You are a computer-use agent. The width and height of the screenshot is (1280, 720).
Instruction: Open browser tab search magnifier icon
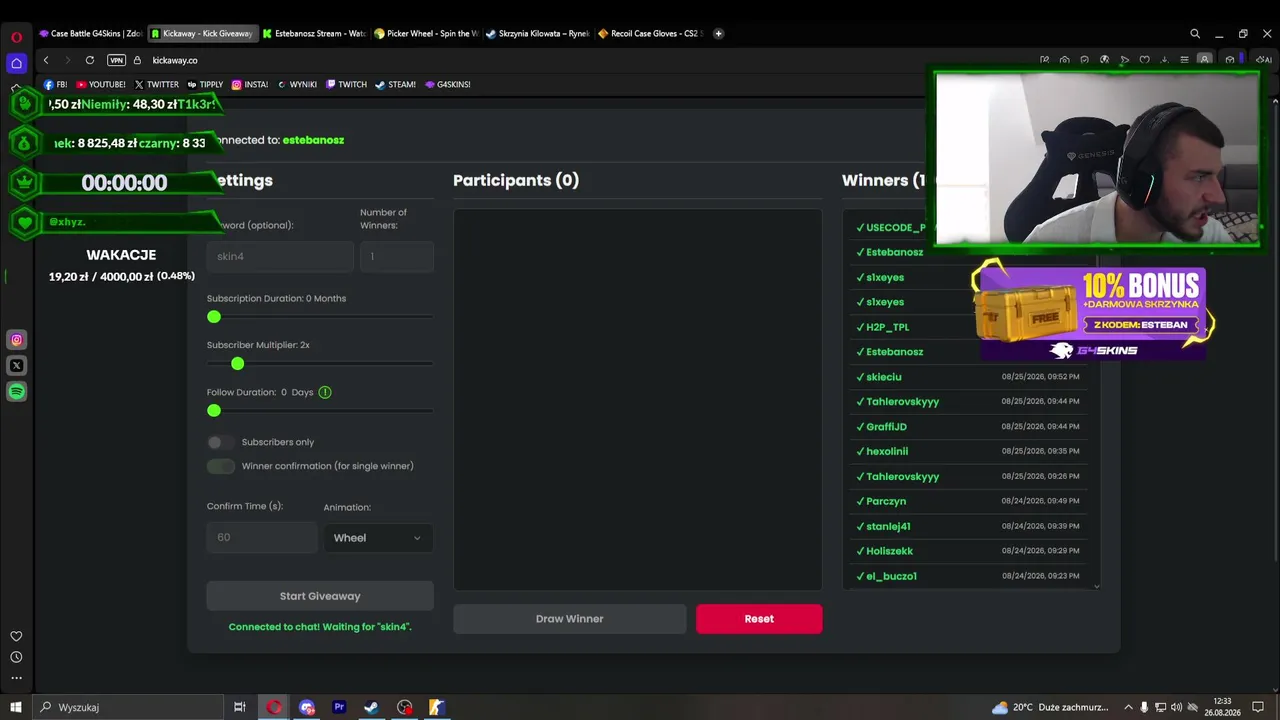click(1195, 33)
